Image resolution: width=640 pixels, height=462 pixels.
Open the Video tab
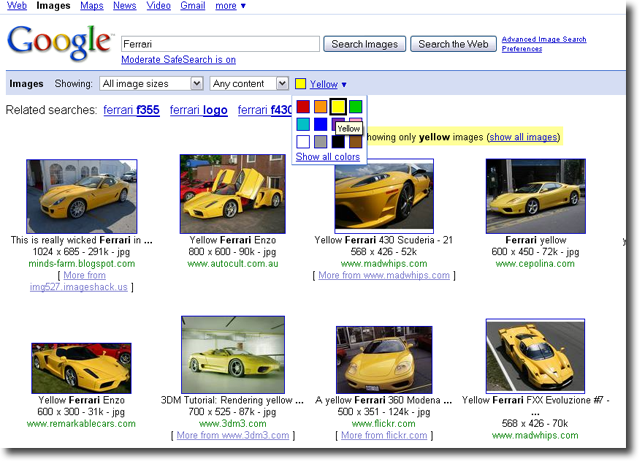tap(158, 6)
